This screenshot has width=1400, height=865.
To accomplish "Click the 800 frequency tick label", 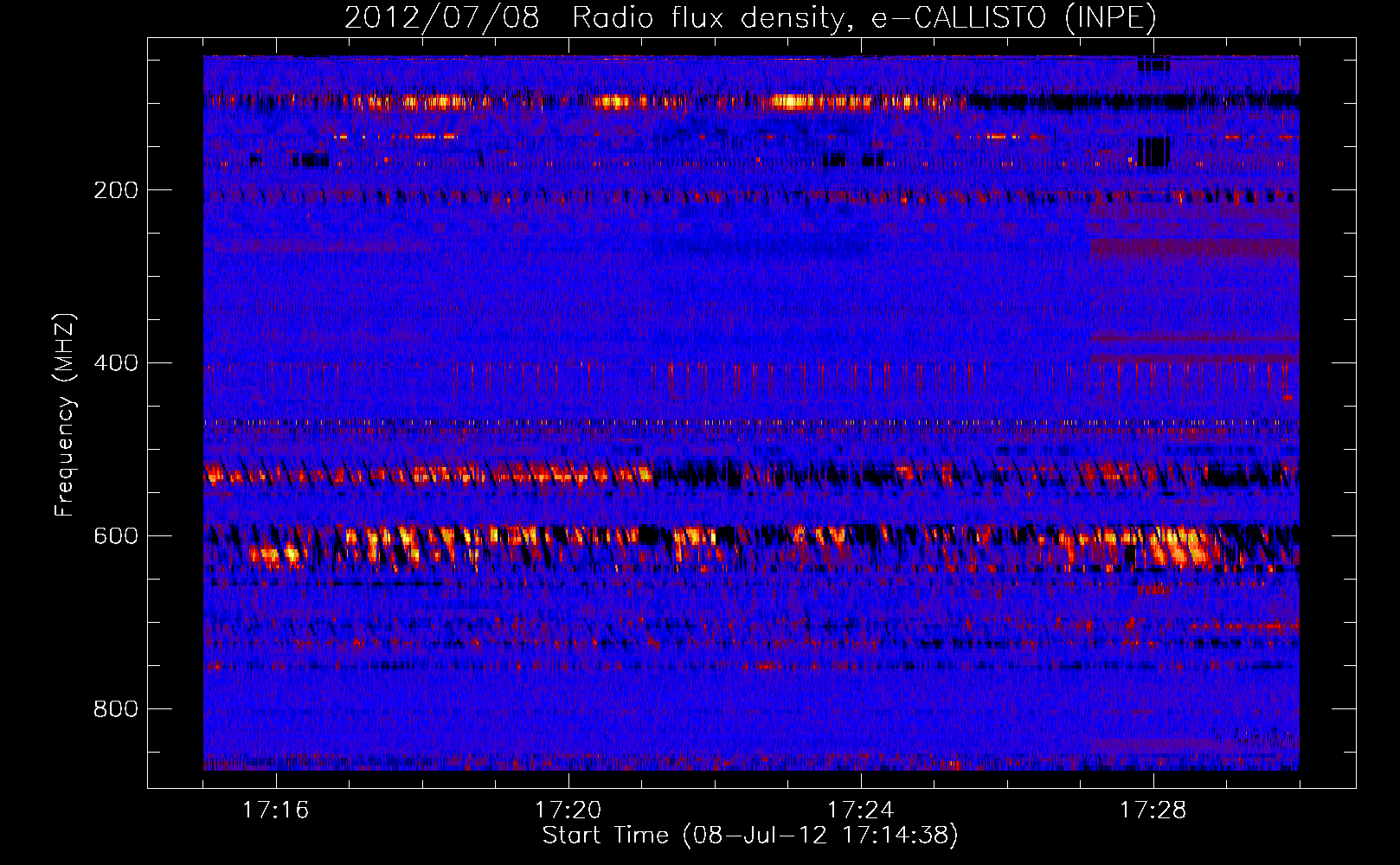I will pyautogui.click(x=116, y=708).
